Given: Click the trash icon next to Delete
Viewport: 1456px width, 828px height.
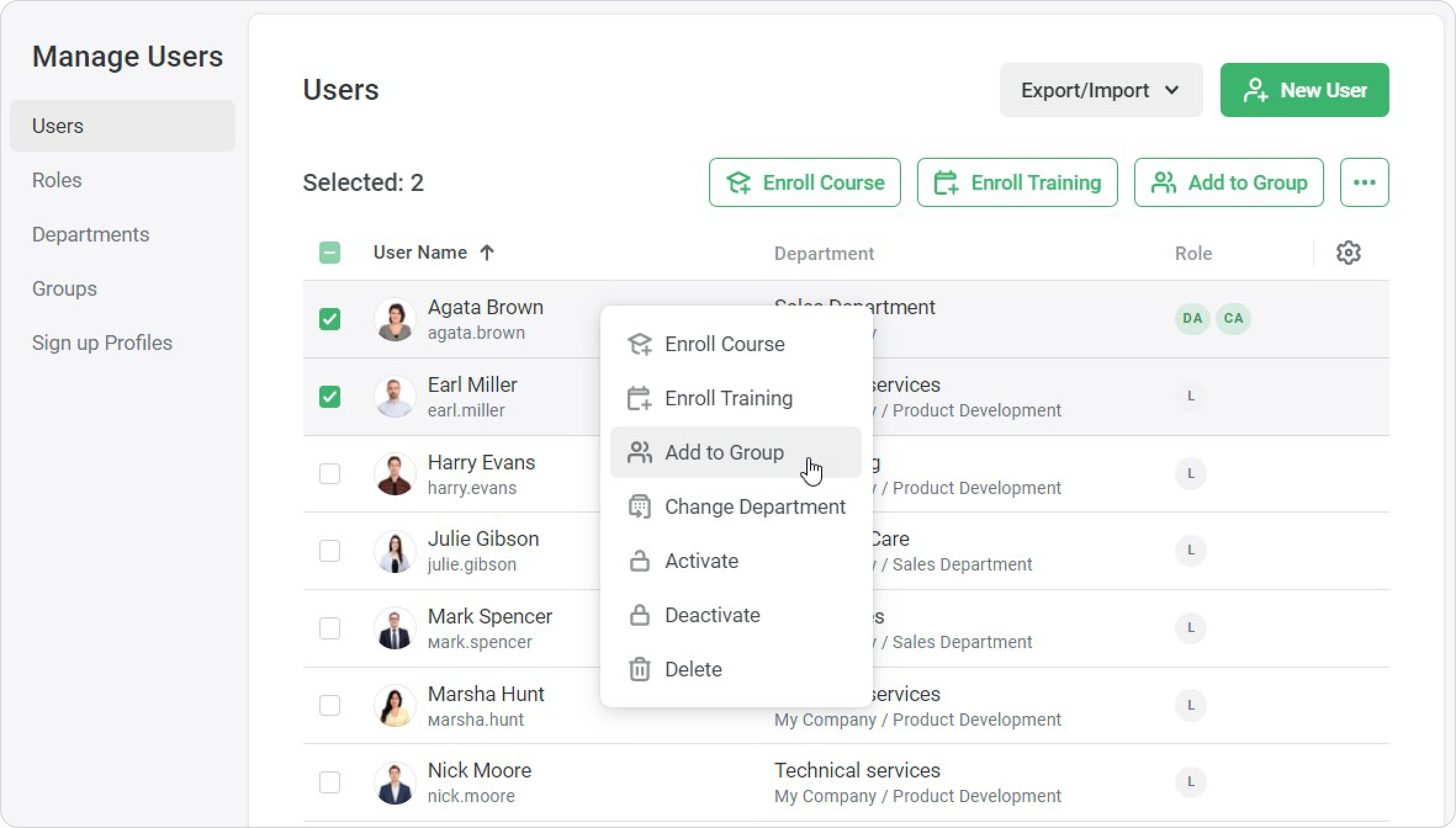Looking at the screenshot, I should pos(639,669).
